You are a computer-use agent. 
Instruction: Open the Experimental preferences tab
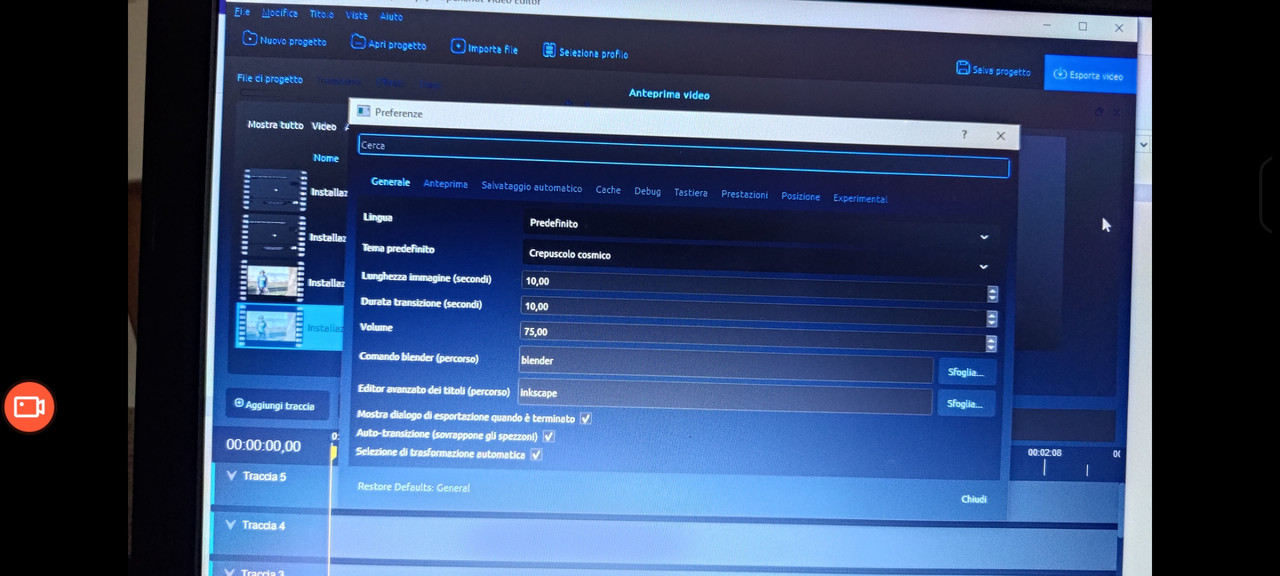(x=860, y=199)
